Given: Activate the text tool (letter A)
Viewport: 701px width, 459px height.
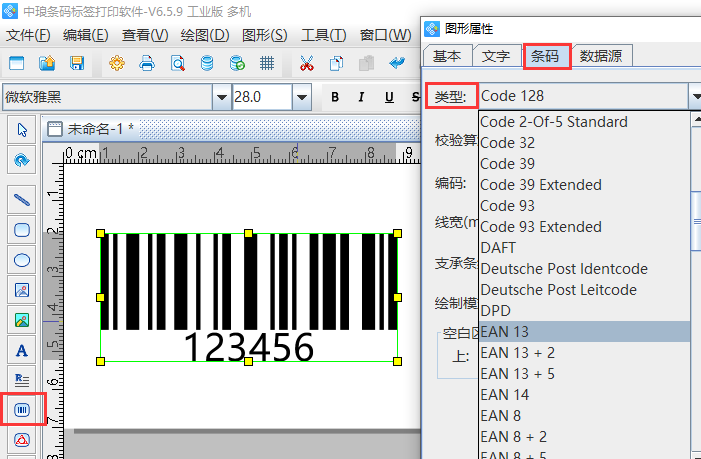Looking at the screenshot, I should click(22, 351).
